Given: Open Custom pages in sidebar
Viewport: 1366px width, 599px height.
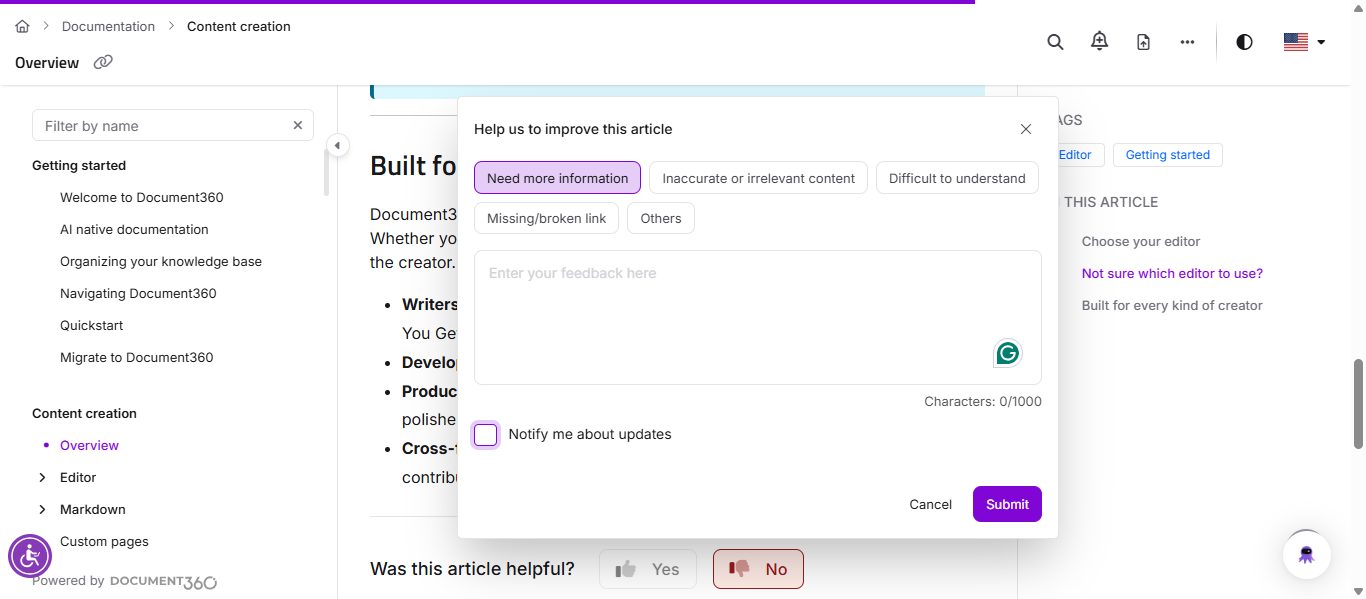Looking at the screenshot, I should pyautogui.click(x=104, y=541).
